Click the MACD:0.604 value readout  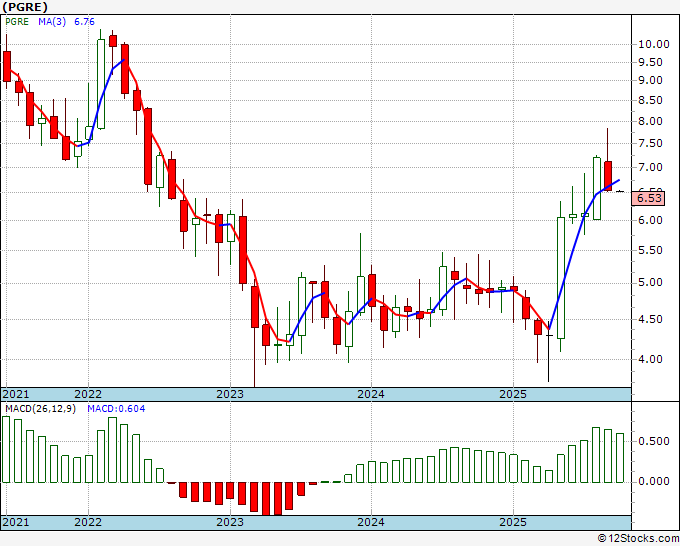coord(116,409)
